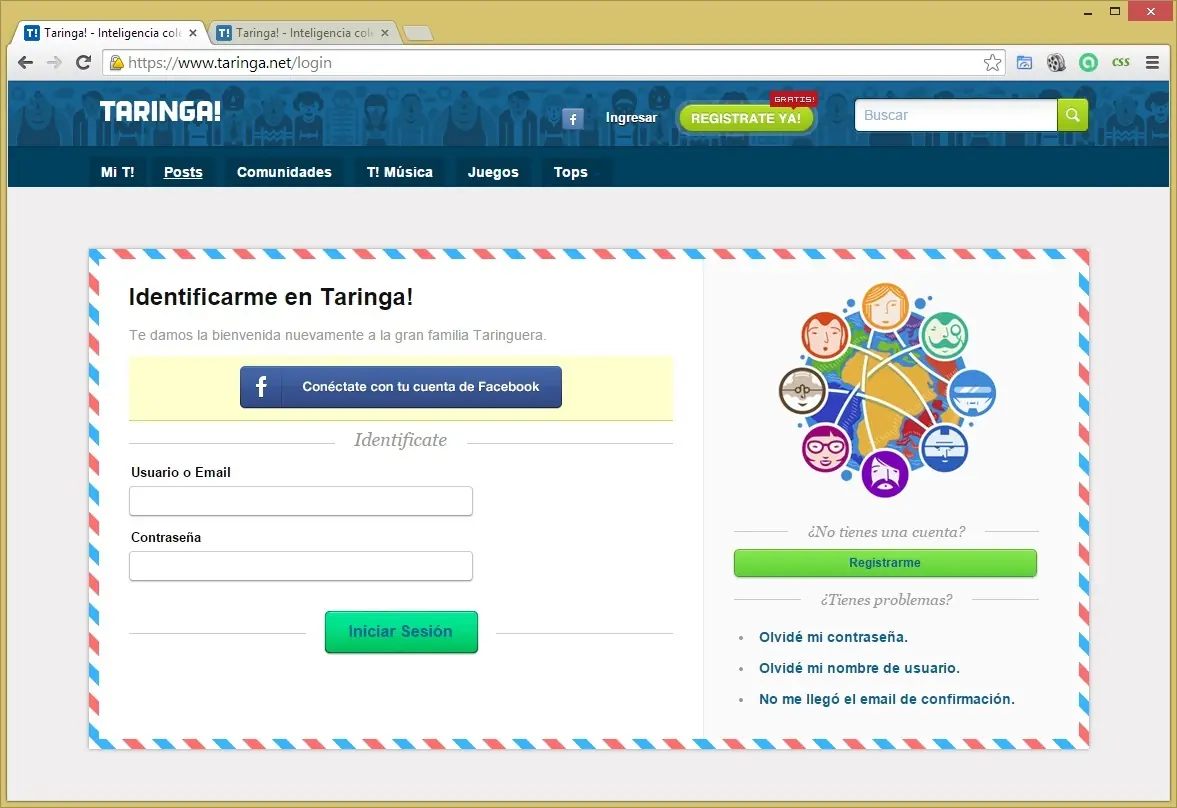Focus the Contraseña password field
The width and height of the screenshot is (1177, 808).
tap(301, 566)
